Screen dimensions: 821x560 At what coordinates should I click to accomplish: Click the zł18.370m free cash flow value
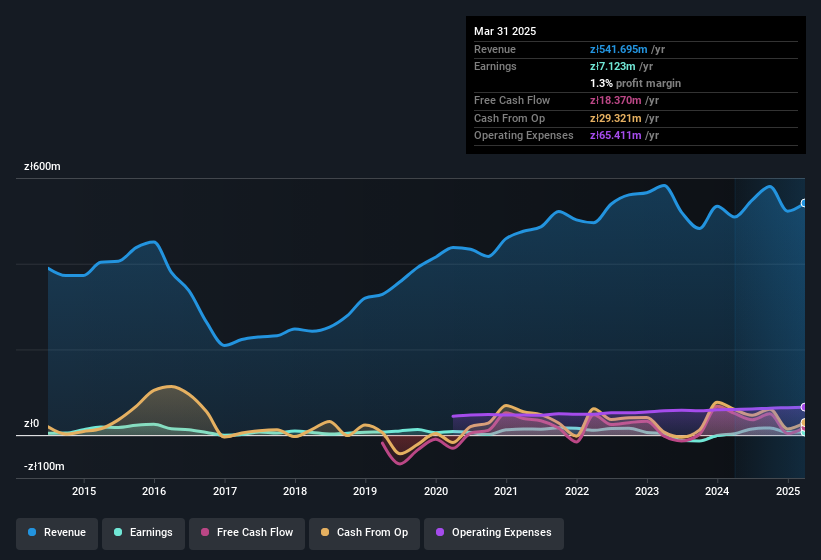click(x=615, y=100)
